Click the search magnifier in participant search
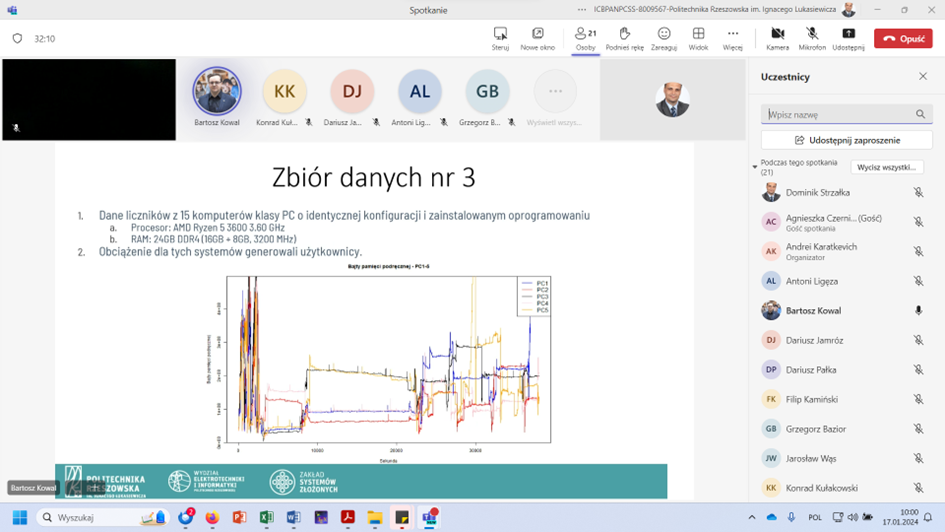This screenshot has width=945, height=532. [921, 115]
